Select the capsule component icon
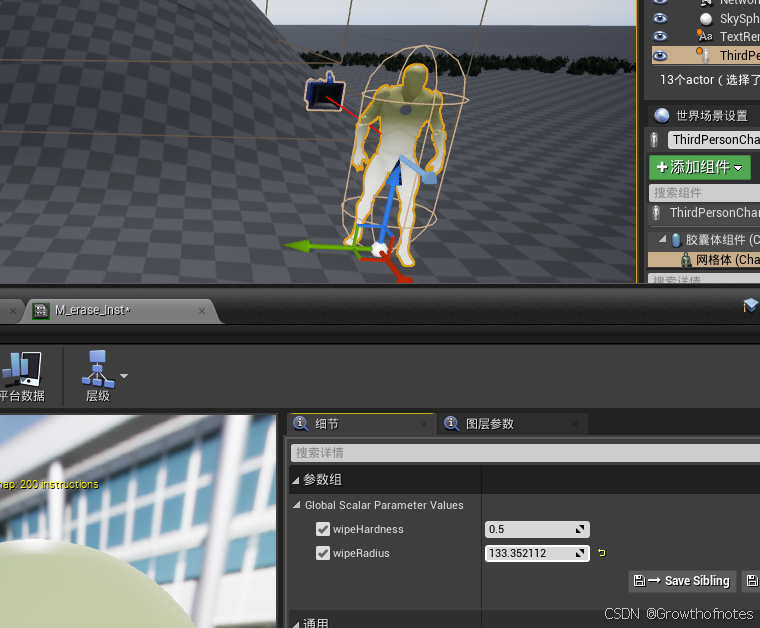 pyautogui.click(x=676, y=240)
